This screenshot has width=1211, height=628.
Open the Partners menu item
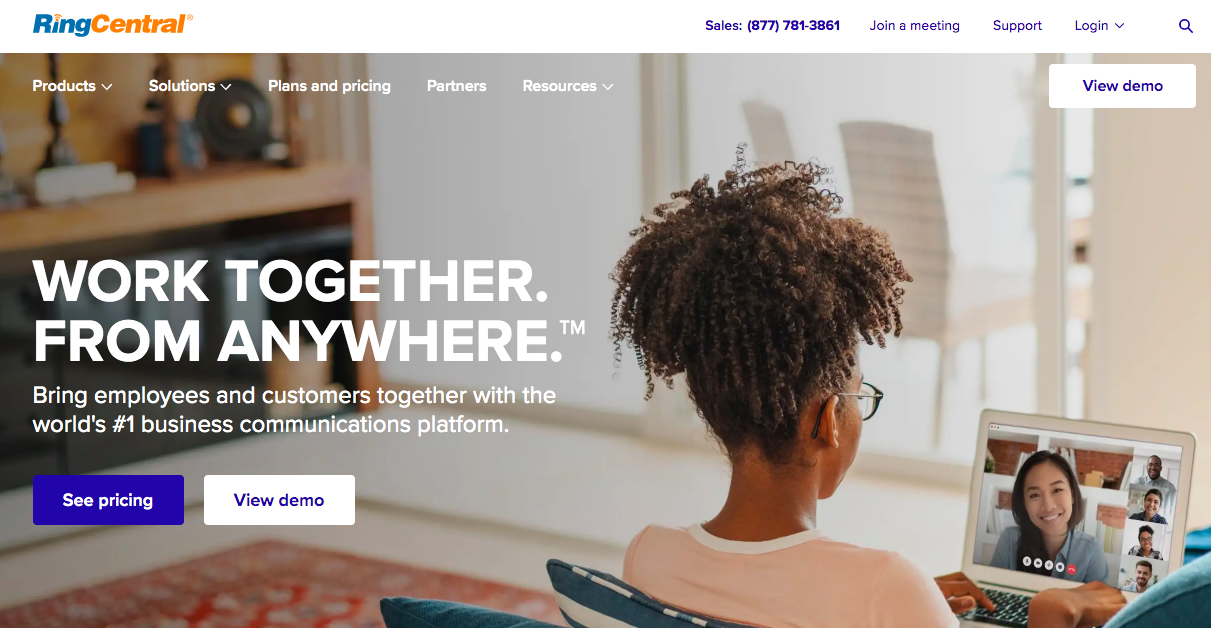(456, 86)
